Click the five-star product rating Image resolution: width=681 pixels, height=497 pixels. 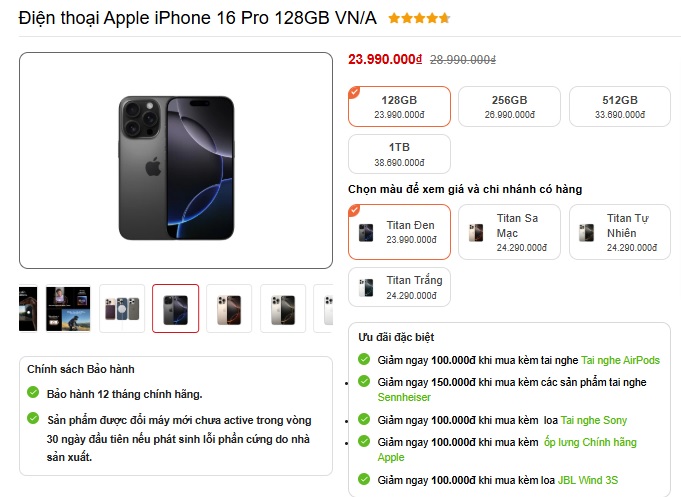[419, 18]
